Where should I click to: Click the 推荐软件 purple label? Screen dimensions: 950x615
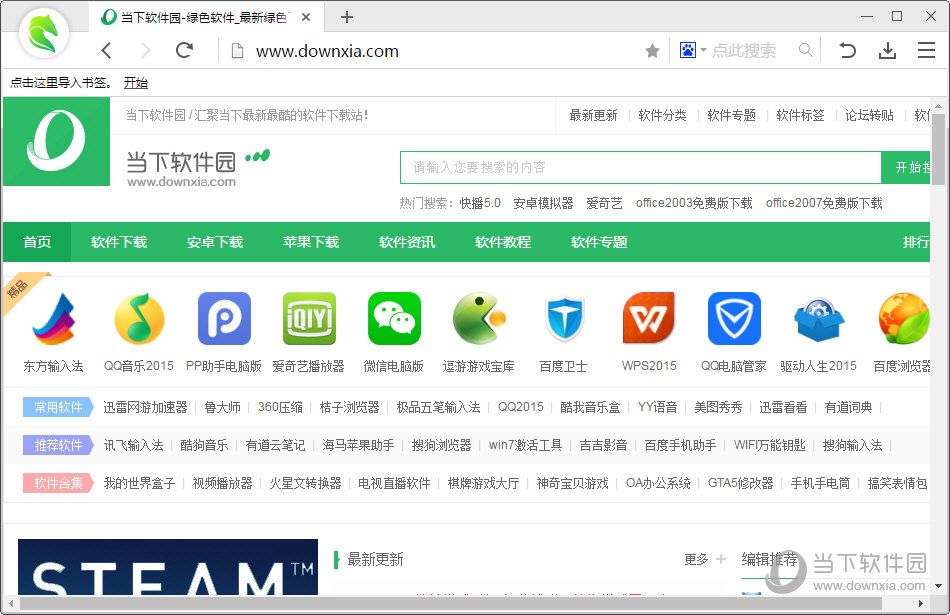pos(58,445)
